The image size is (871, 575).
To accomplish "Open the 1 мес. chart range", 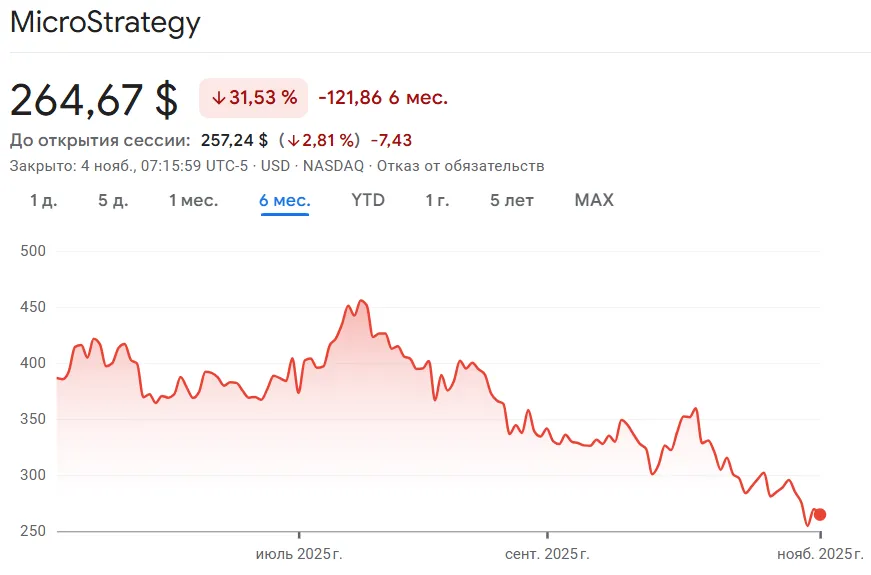I will (x=193, y=200).
